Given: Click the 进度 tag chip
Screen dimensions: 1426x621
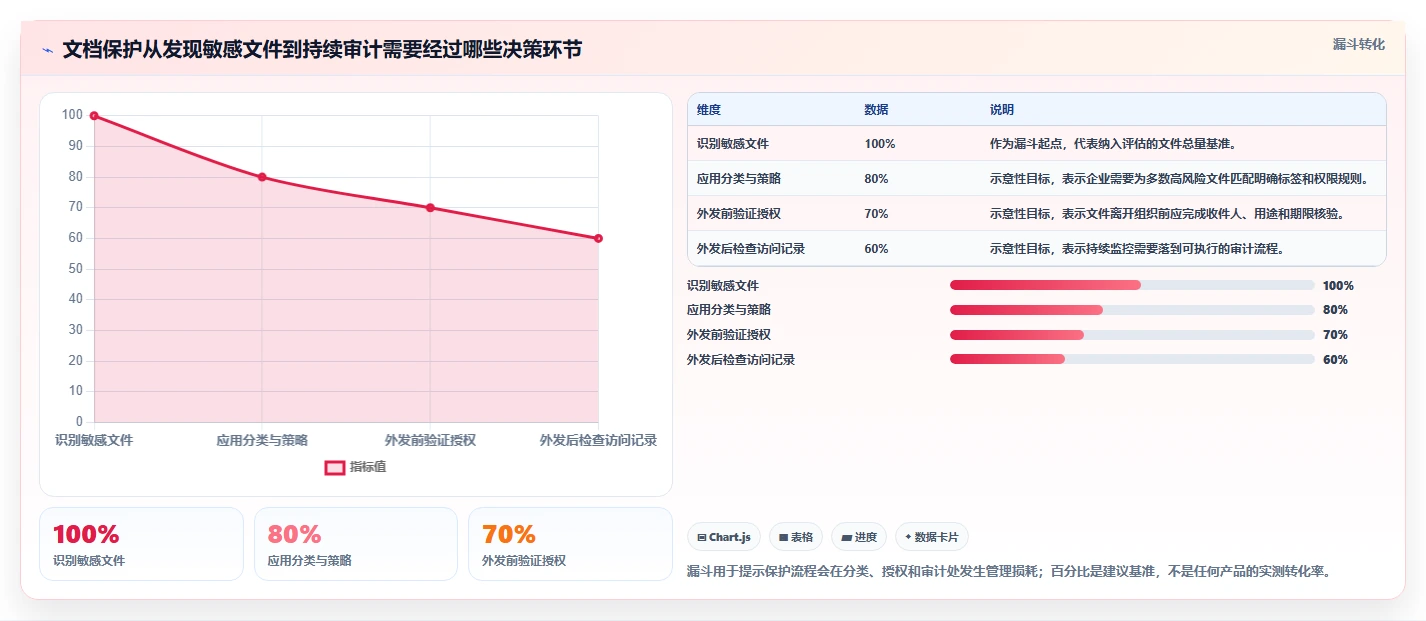Looking at the screenshot, I should pyautogui.click(x=859, y=537).
